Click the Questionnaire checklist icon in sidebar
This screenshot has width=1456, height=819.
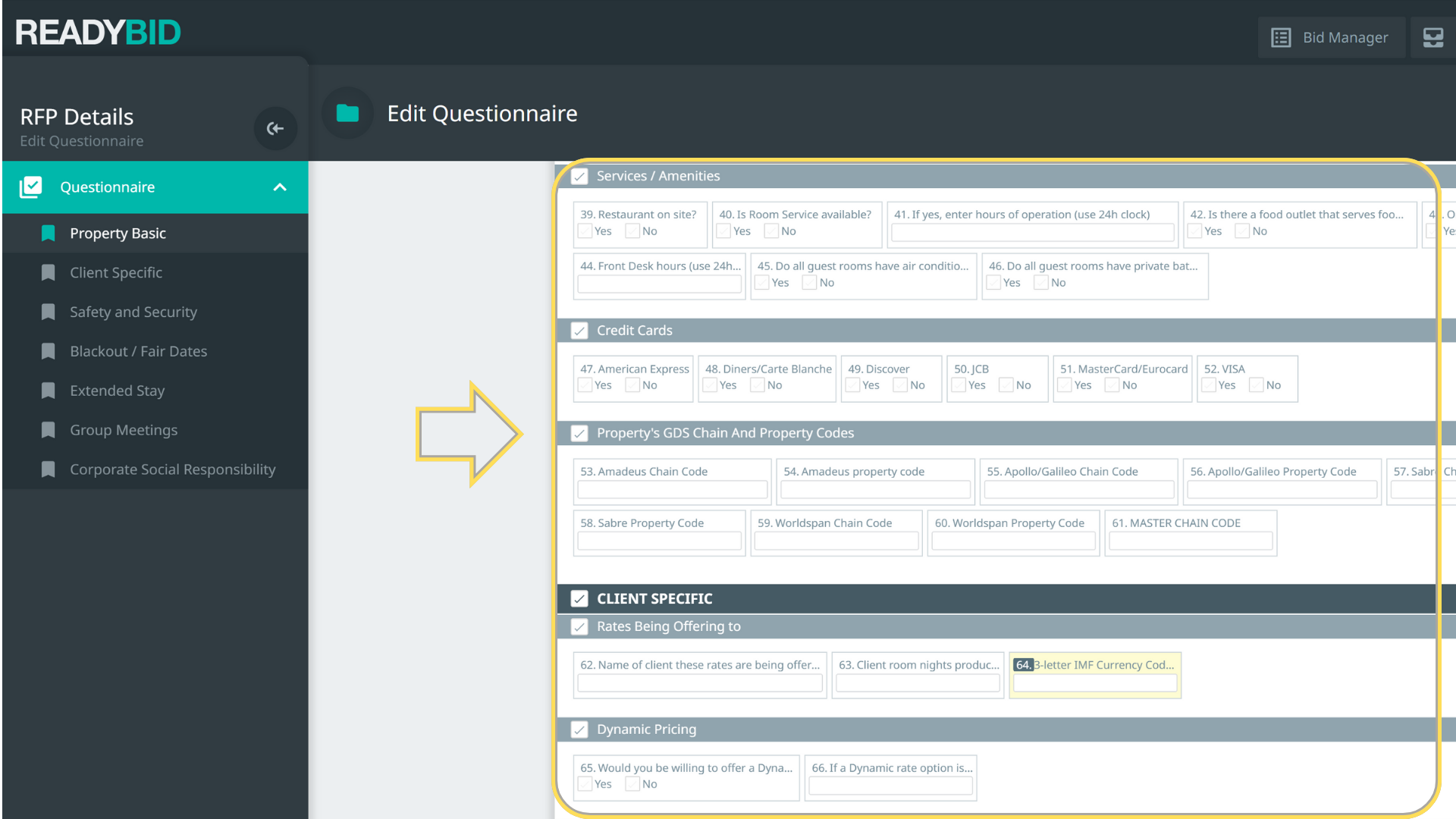coord(31,187)
